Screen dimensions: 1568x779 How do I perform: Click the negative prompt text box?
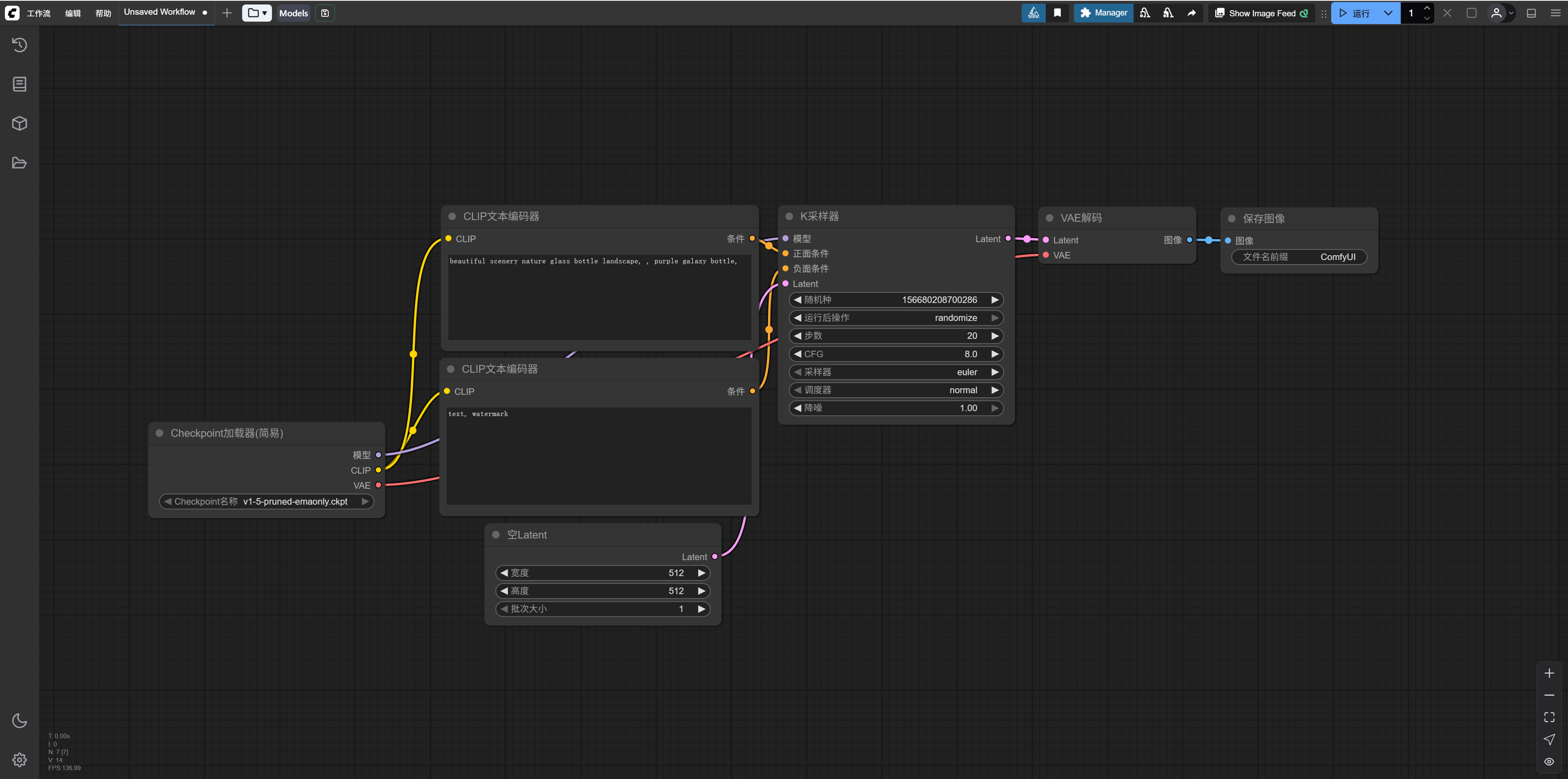pos(599,456)
